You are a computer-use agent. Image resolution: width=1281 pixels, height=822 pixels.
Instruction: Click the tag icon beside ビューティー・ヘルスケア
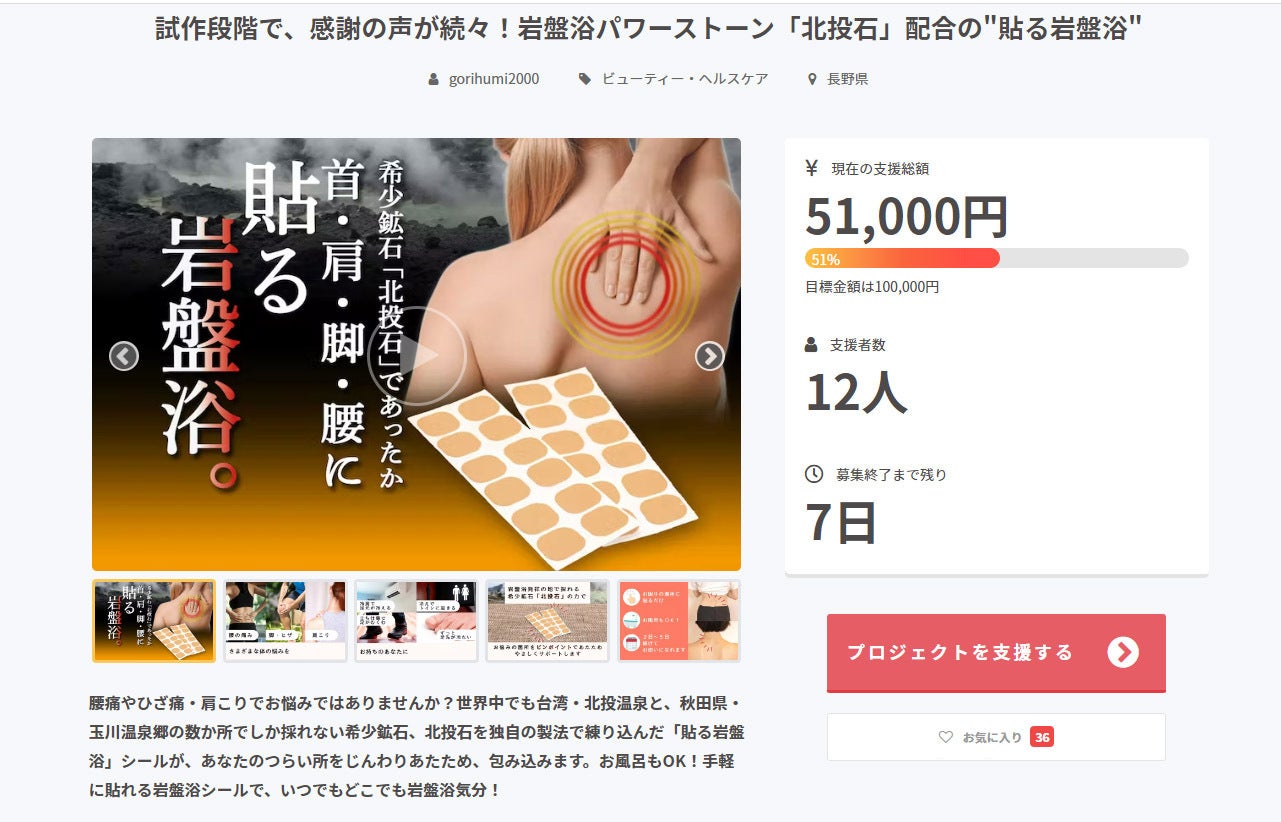(x=585, y=79)
